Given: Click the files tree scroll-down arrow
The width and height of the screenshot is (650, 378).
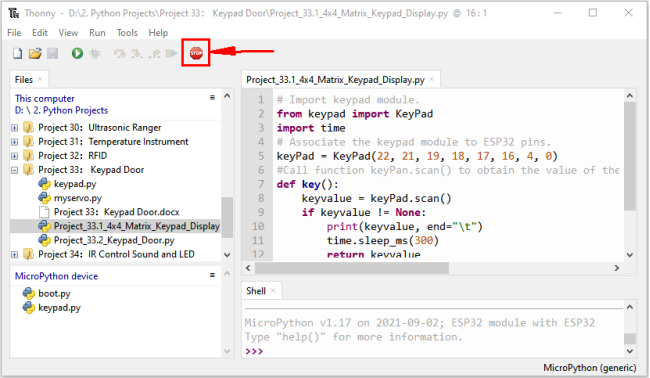Looking at the screenshot, I should (227, 255).
